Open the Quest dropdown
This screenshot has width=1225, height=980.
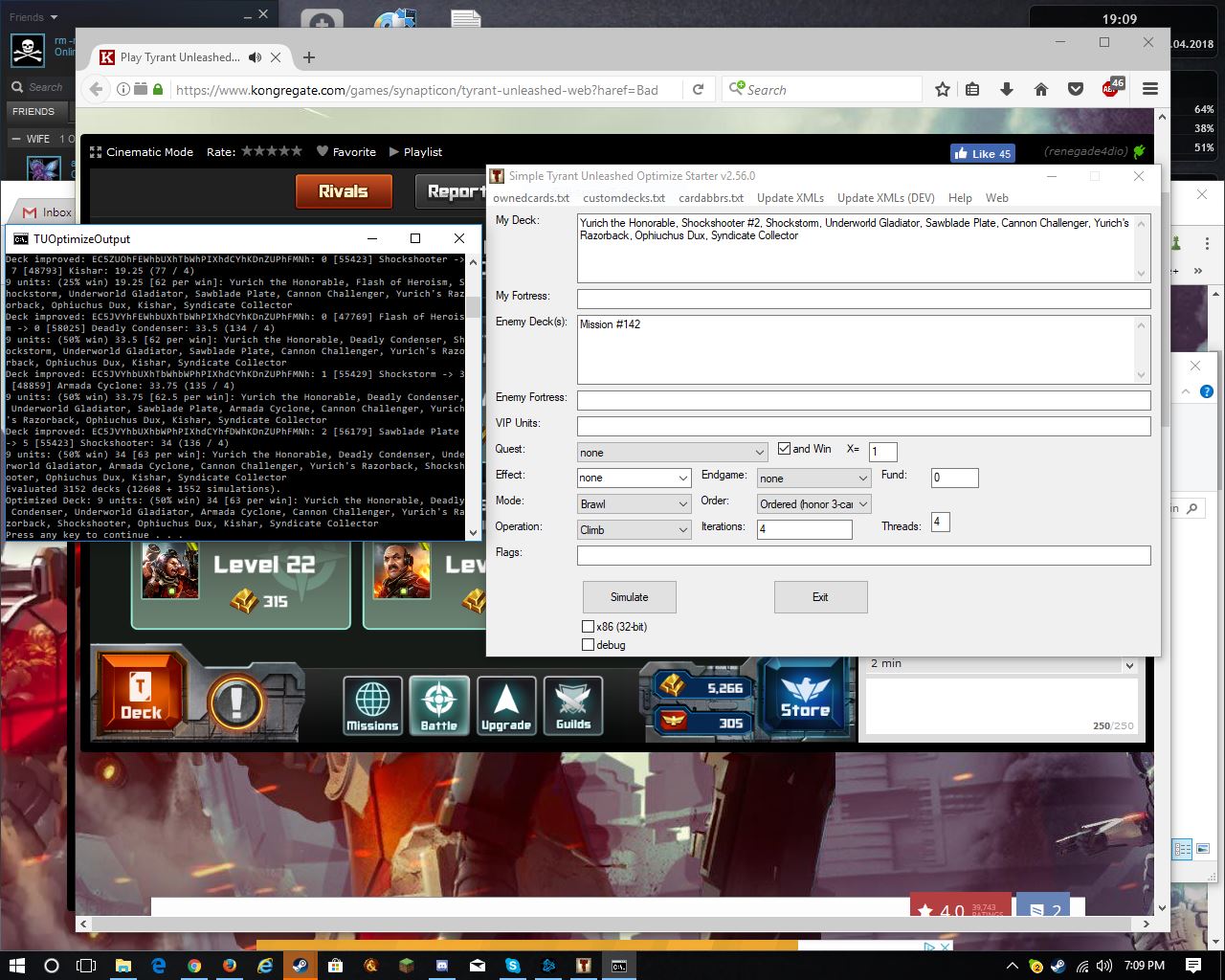(x=672, y=453)
